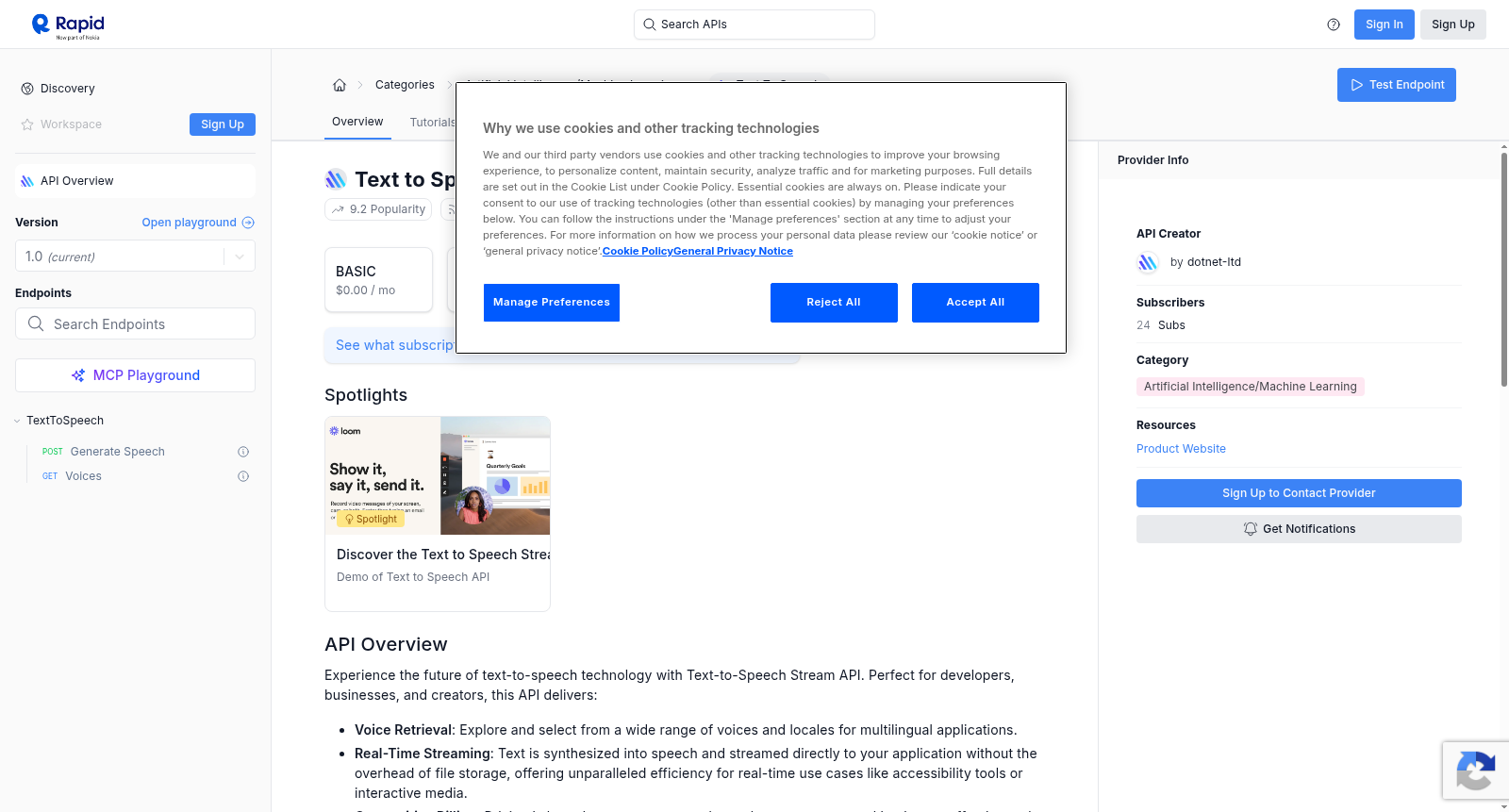Click the home icon in the breadcrumb
1509x812 pixels.
pyautogui.click(x=340, y=85)
